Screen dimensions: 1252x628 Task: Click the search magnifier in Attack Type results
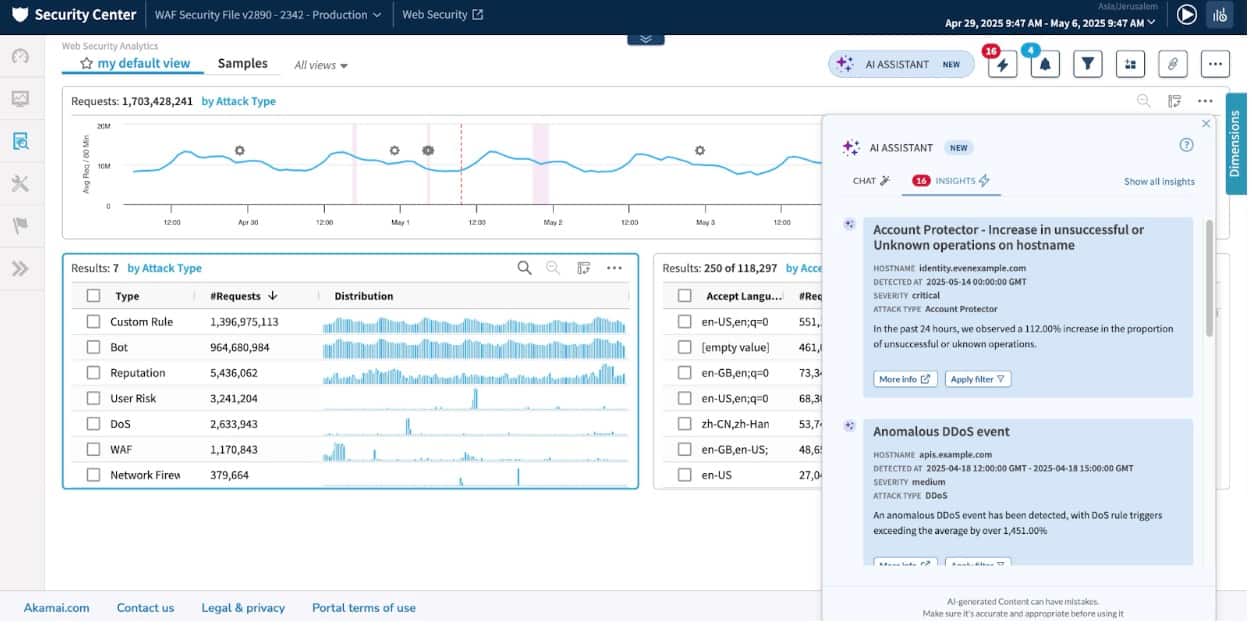tap(524, 268)
